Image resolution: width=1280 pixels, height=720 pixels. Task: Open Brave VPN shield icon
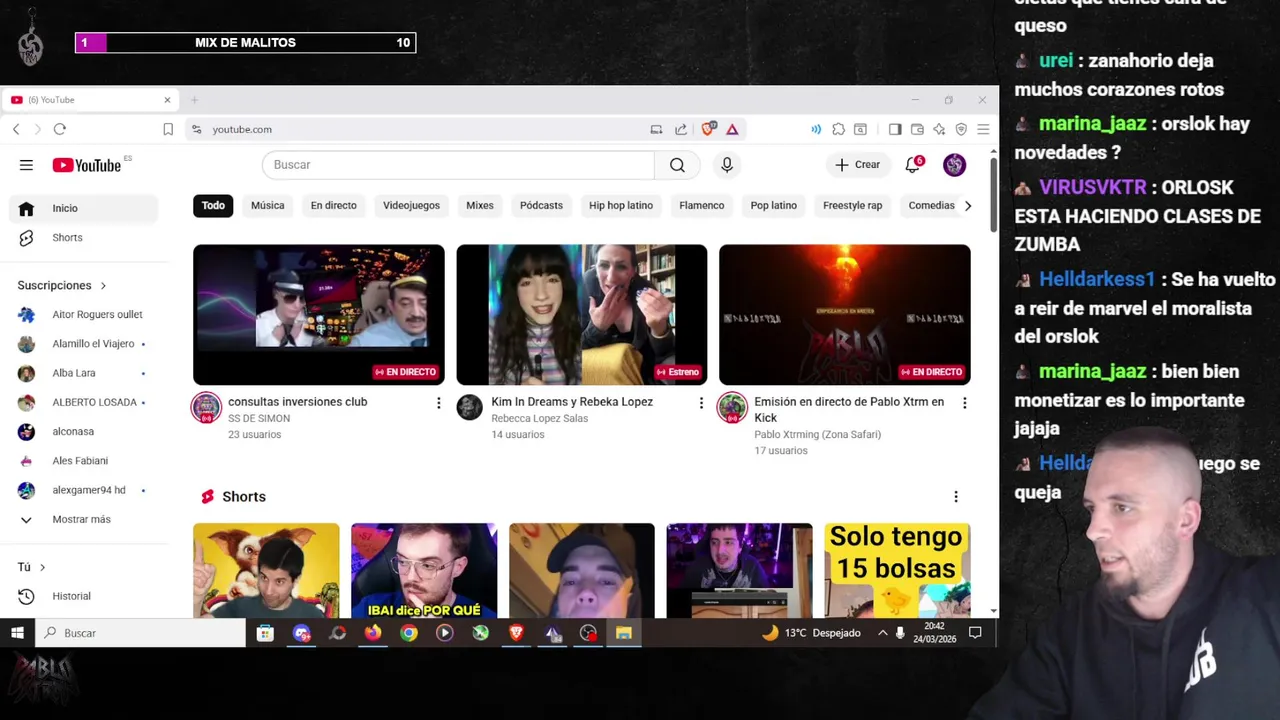961,129
